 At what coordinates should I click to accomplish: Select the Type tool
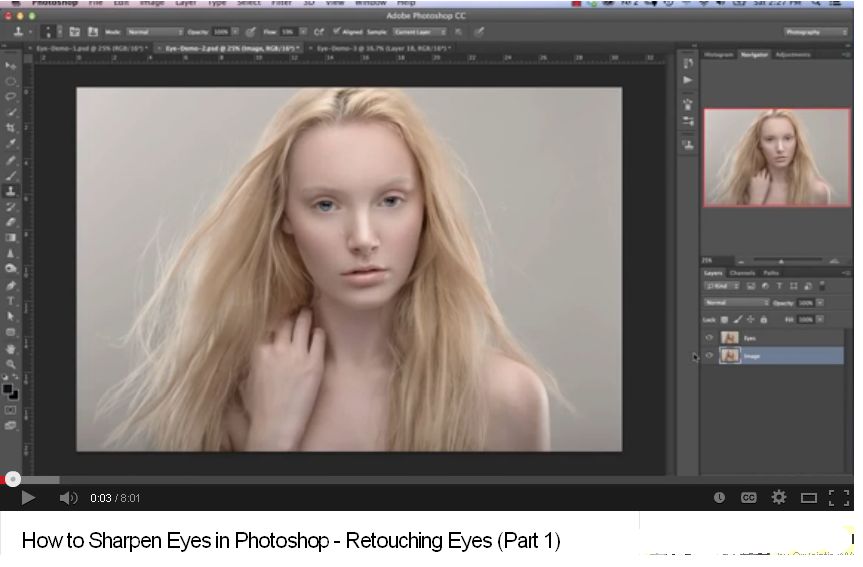11,300
